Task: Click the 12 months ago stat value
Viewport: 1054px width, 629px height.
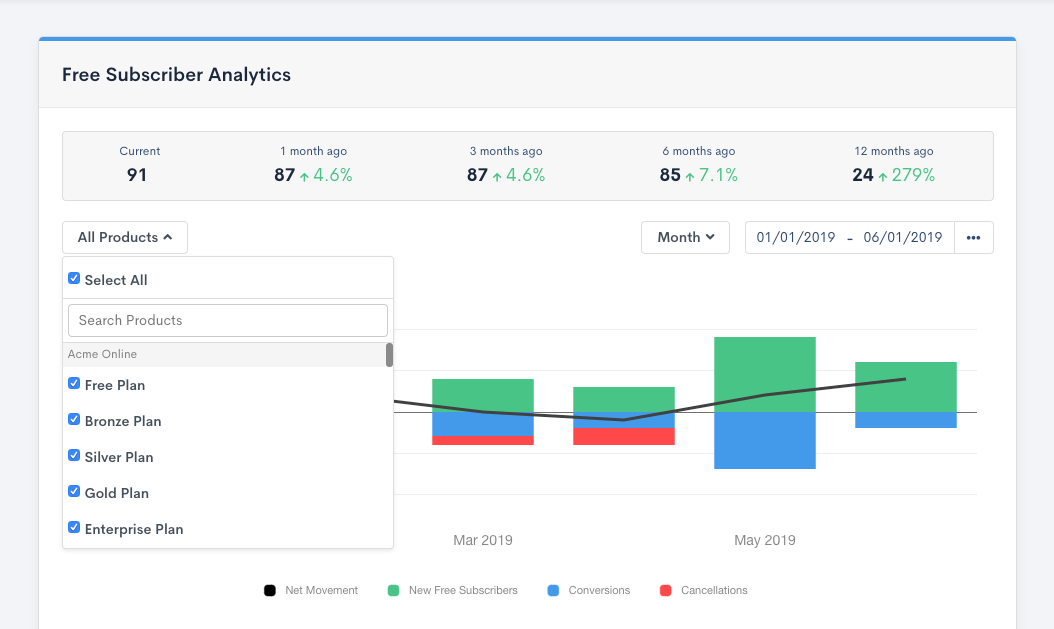Action: (x=865, y=173)
